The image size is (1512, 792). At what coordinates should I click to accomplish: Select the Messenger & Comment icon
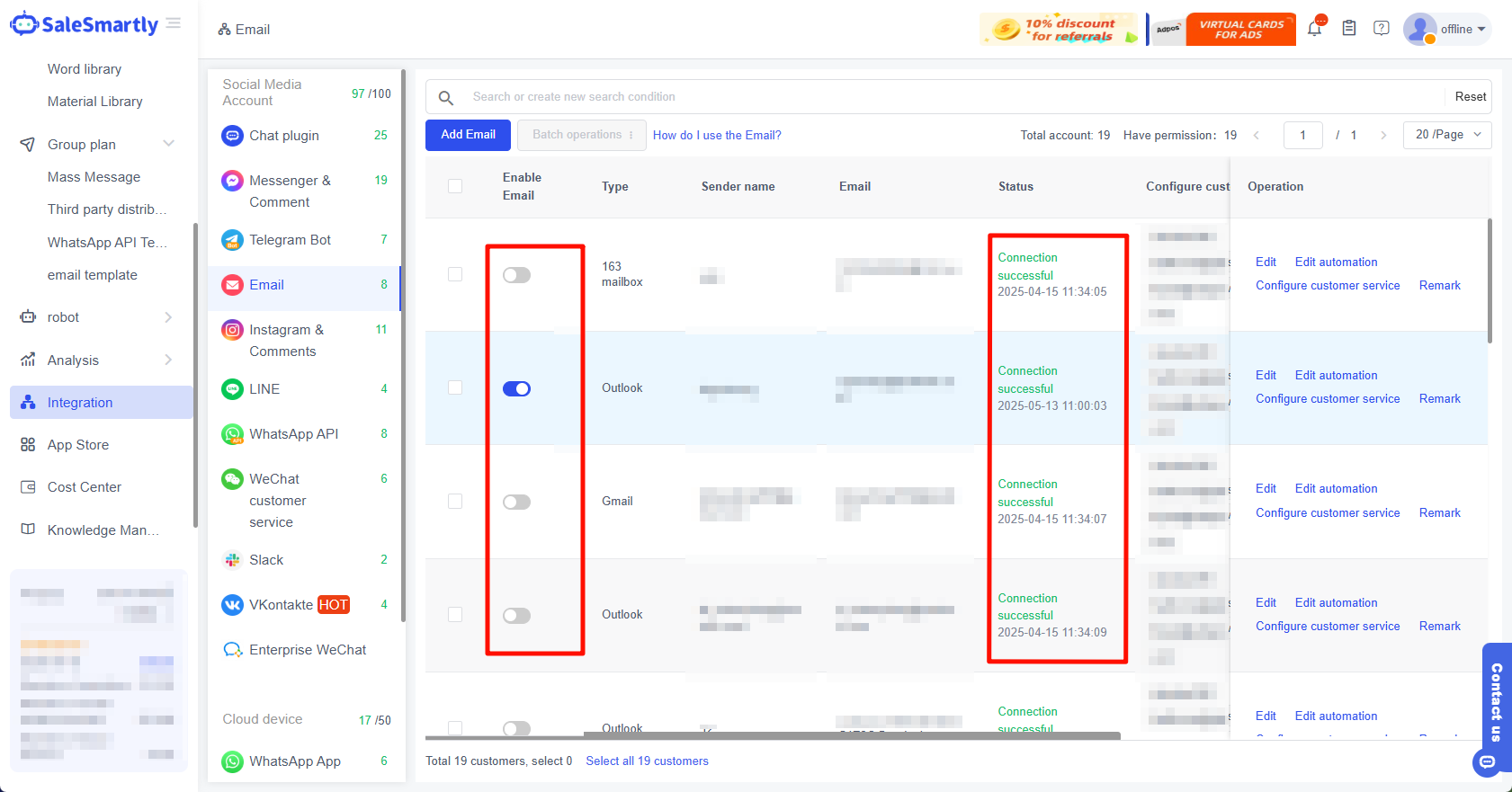tap(233, 181)
